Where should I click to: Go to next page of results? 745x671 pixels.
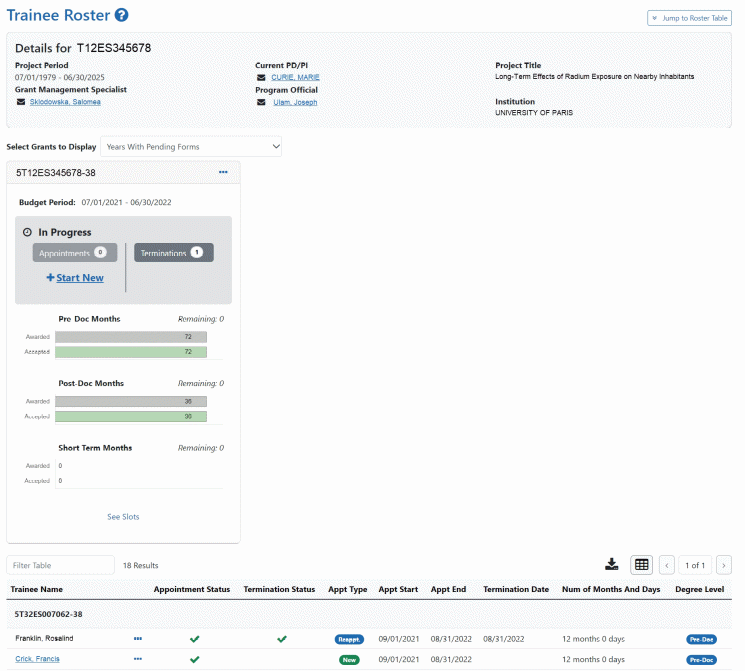(x=724, y=565)
